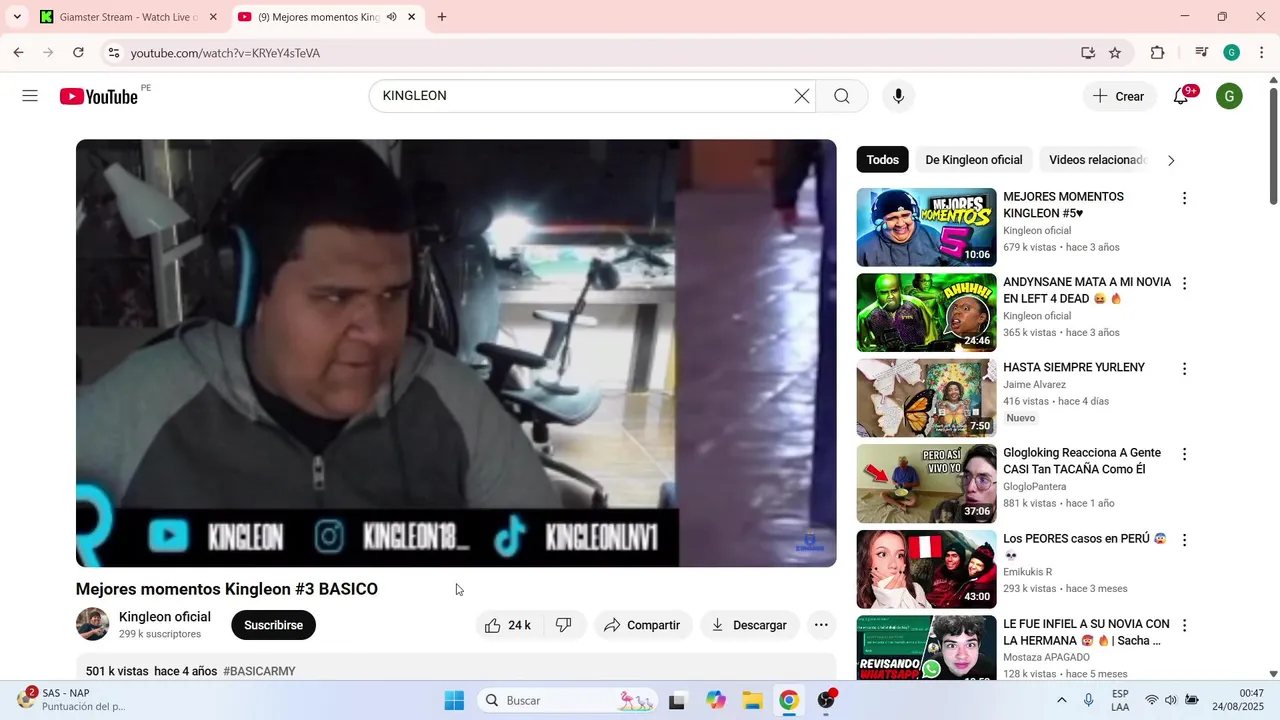This screenshot has height=720, width=1280.
Task: Open HASTA SIEMPRE YURLENY video title
Action: click(1074, 368)
